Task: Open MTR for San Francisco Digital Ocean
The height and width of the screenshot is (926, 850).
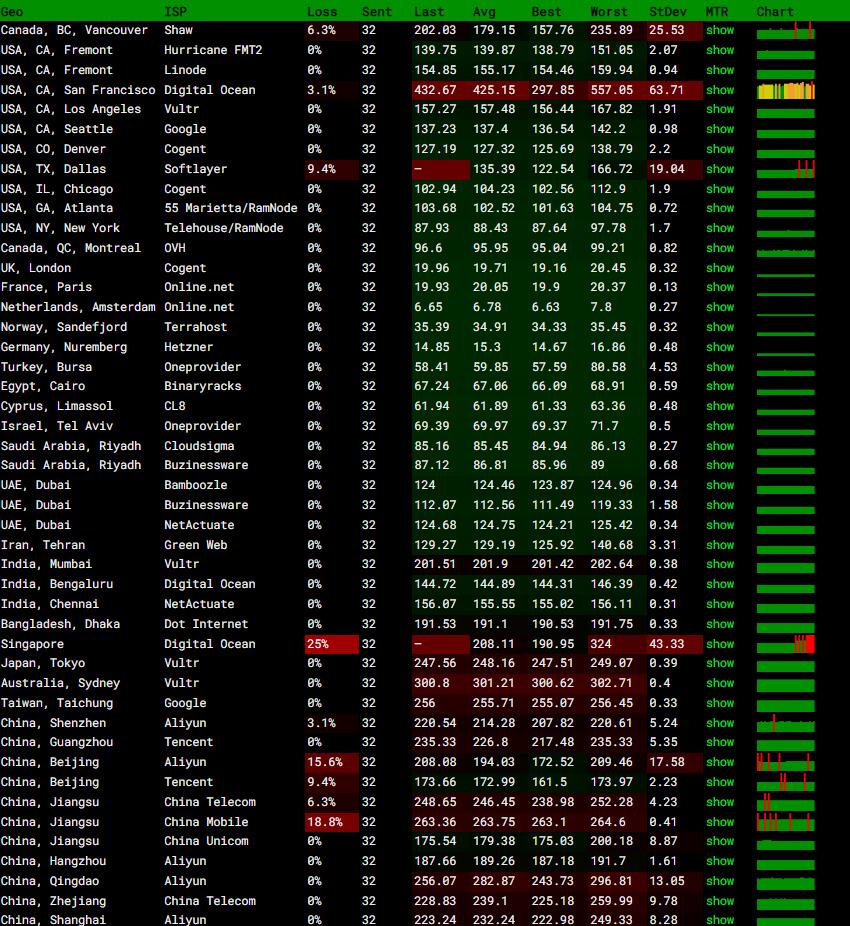Action: coord(720,90)
